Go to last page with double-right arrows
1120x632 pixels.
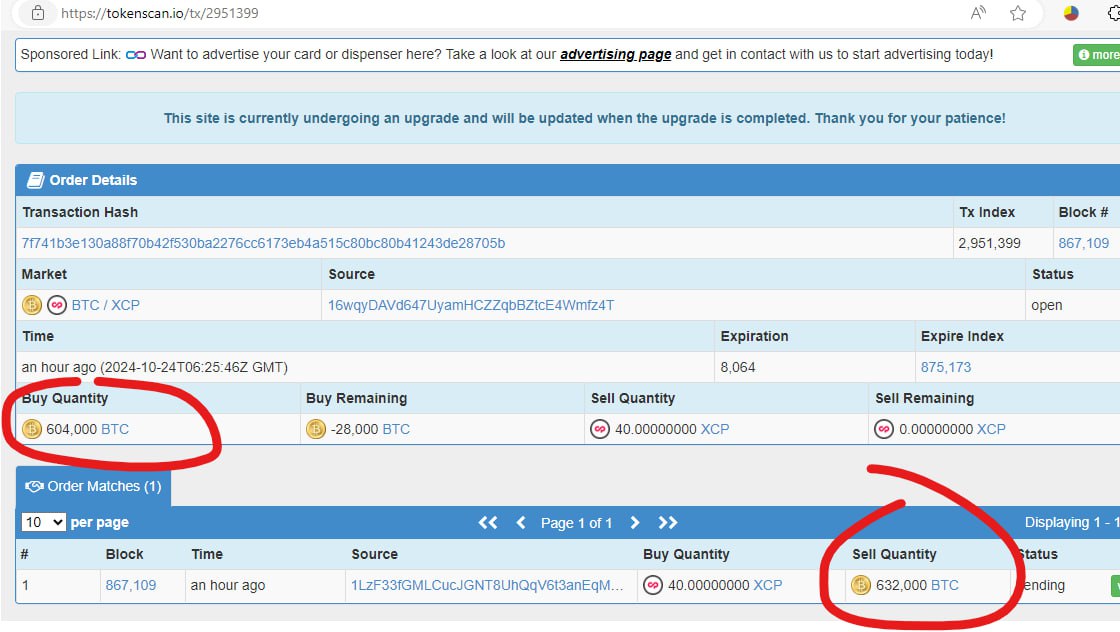tap(668, 523)
